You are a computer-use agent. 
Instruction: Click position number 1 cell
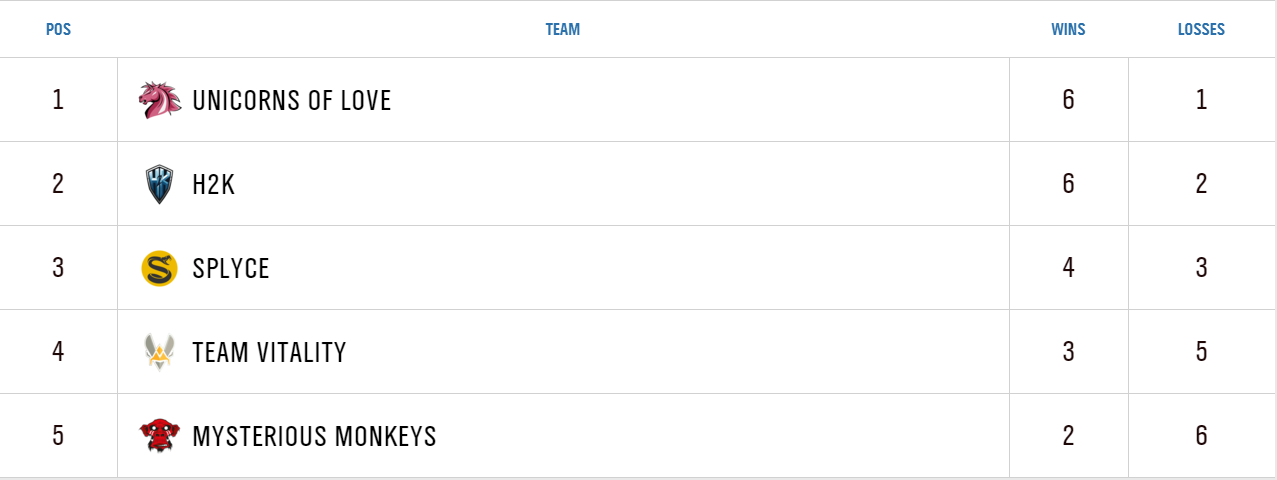(x=58, y=100)
